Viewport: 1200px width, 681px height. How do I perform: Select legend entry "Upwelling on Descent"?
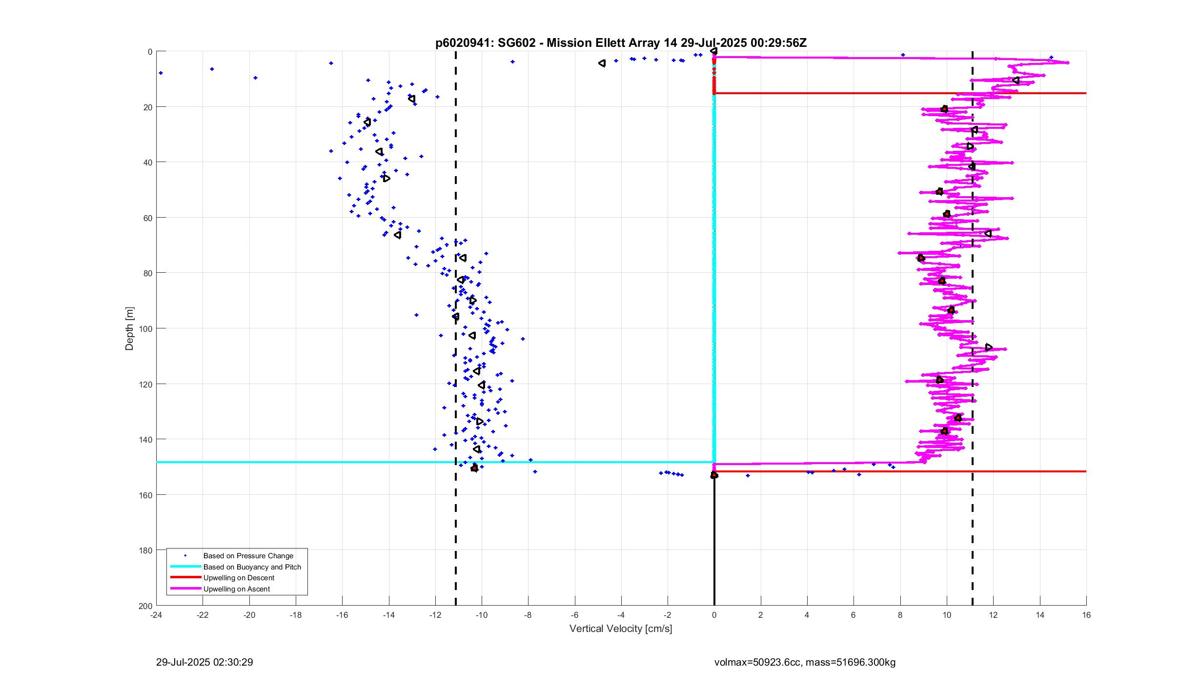click(239, 578)
